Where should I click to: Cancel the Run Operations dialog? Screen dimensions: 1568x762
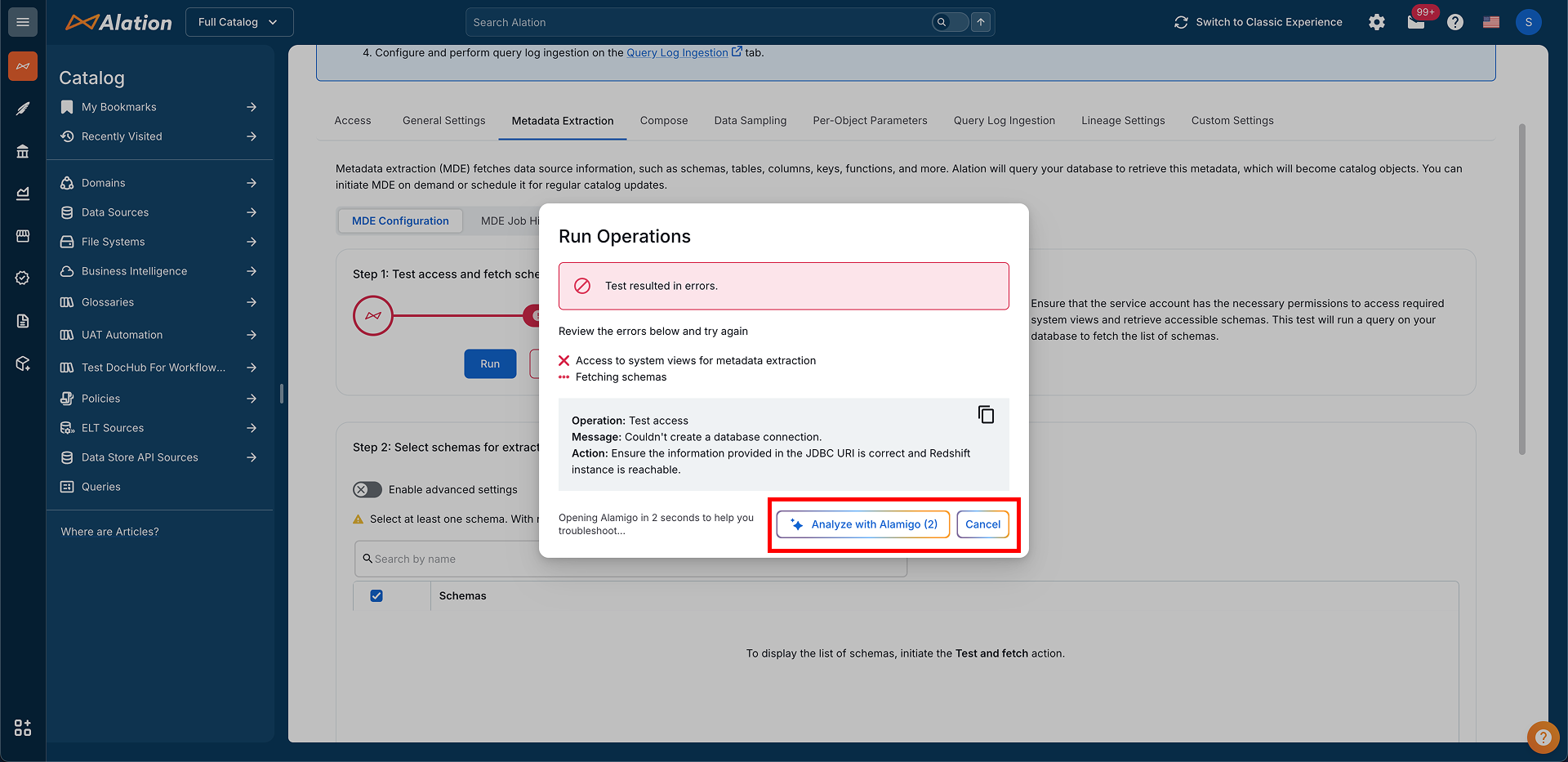point(982,524)
